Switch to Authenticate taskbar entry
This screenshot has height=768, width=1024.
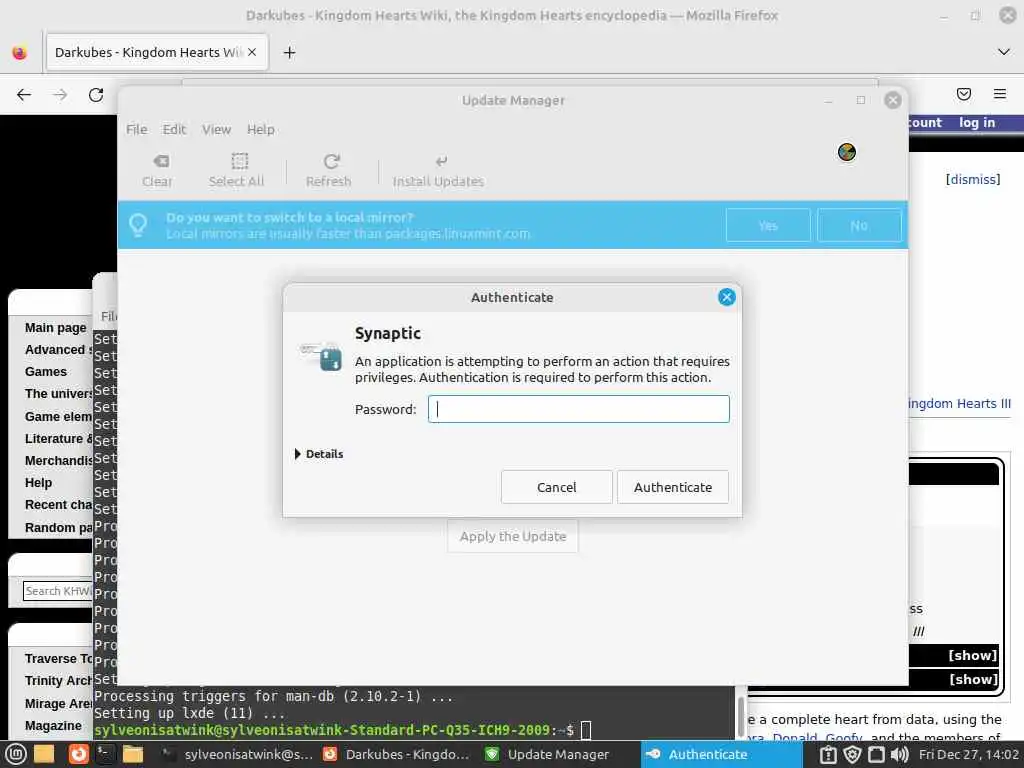point(722,754)
